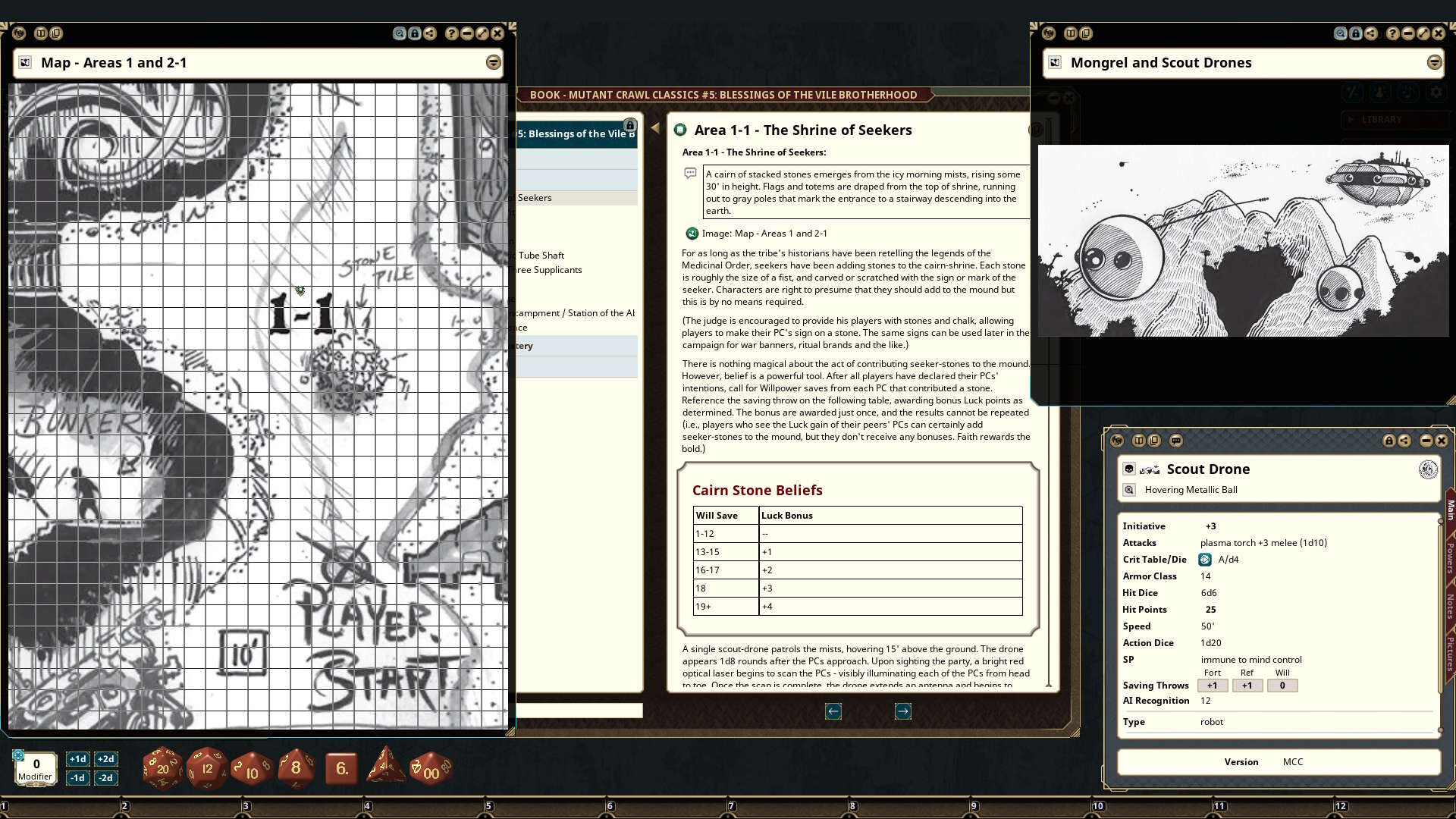This screenshot has width=1456, height=819.
Task: Pick the d8 die
Action: coord(296,768)
